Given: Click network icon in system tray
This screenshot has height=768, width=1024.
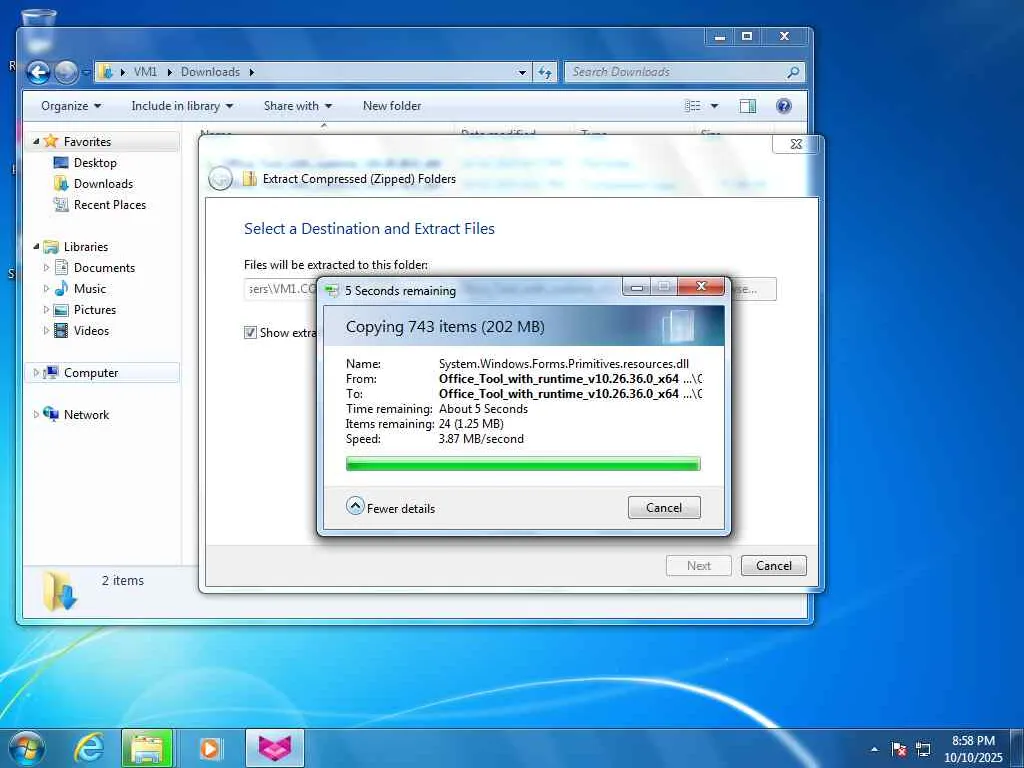Looking at the screenshot, I should (923, 749).
